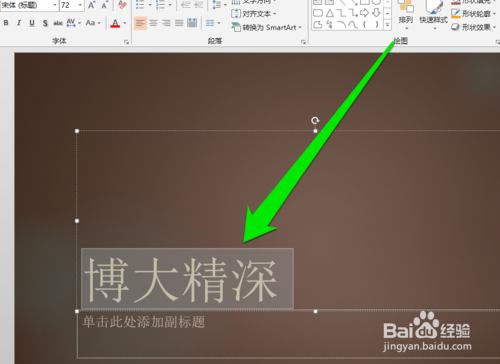
Task: Open line spacing options
Action: point(220,5)
